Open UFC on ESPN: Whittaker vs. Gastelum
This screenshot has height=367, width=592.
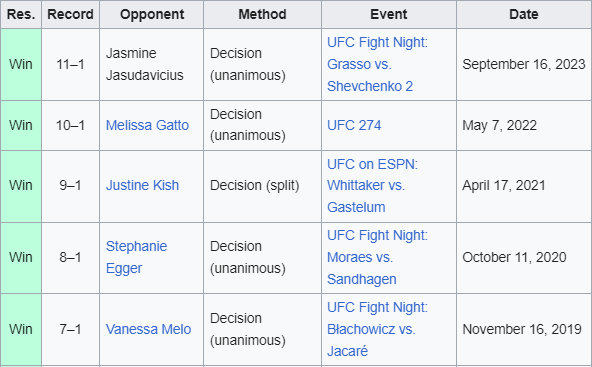click(373, 185)
